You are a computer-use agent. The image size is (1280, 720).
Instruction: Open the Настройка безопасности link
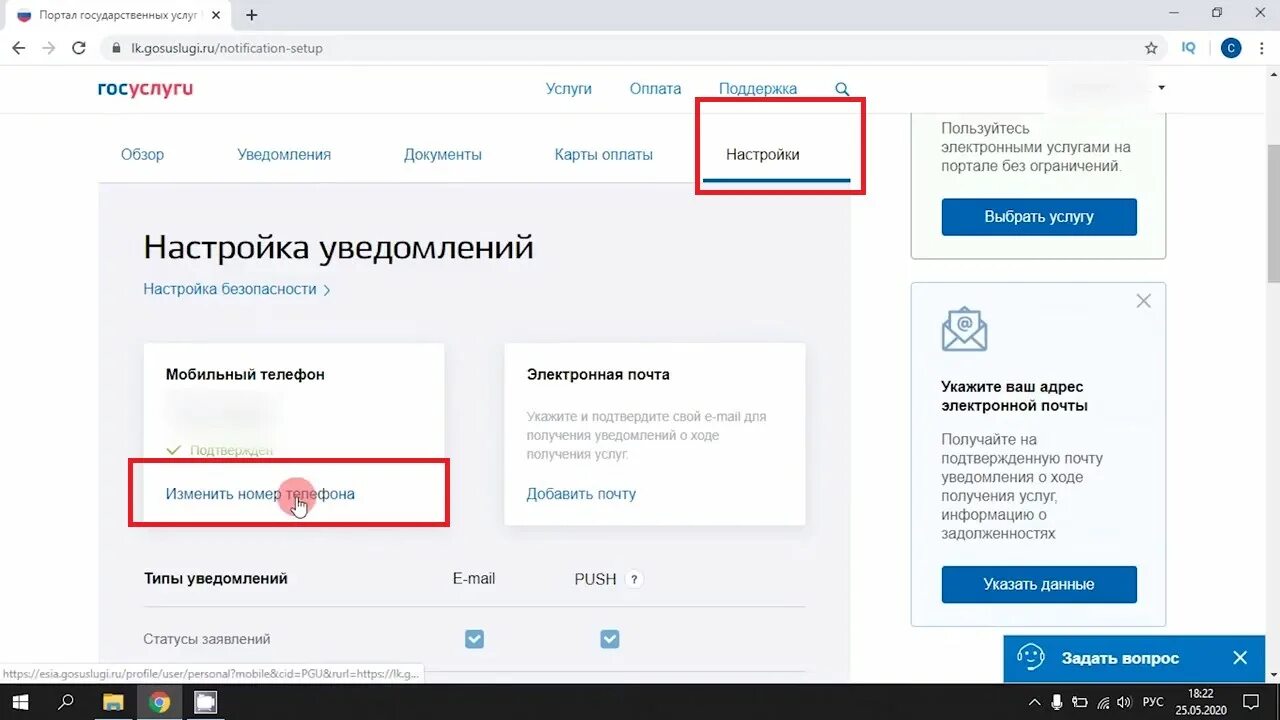(236, 289)
